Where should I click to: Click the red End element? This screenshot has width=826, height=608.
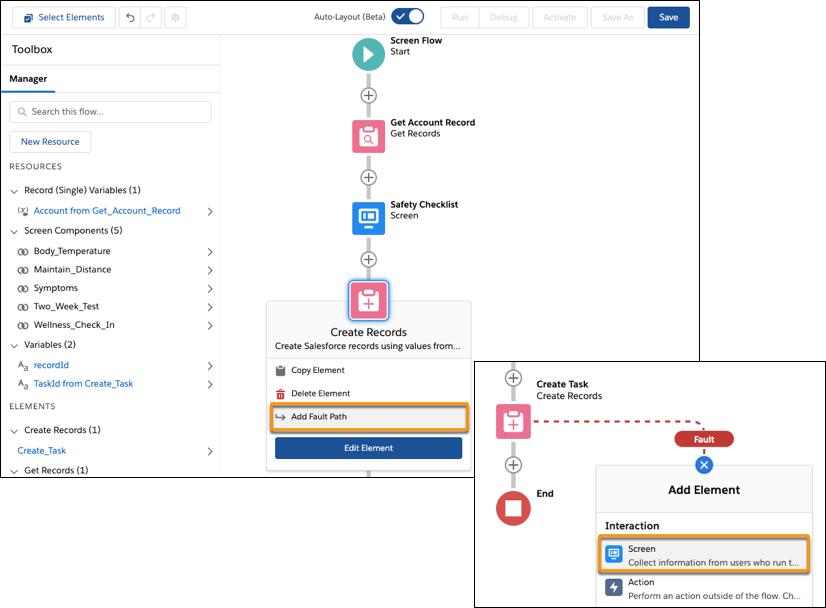point(513,508)
